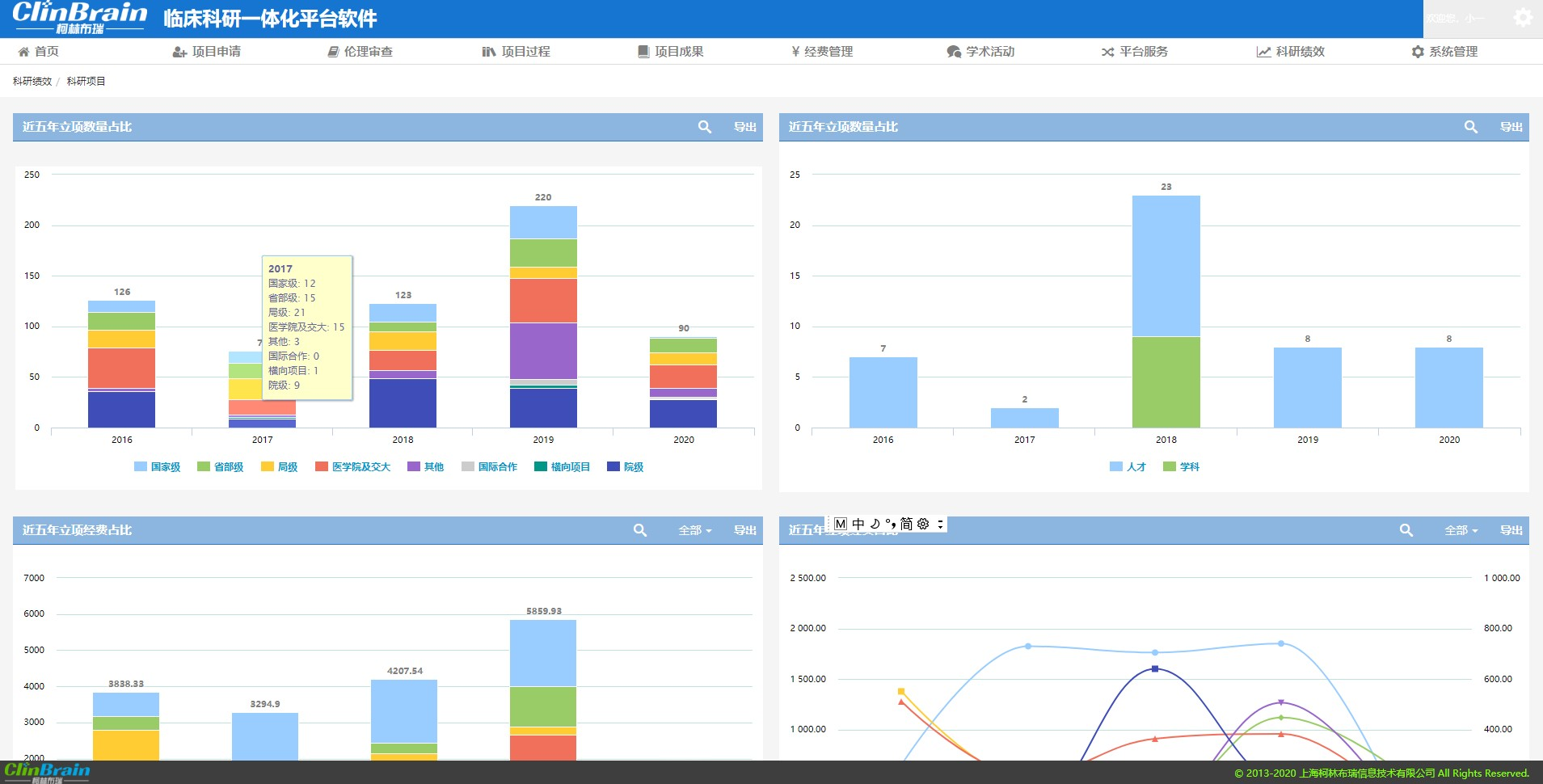Viewport: 1543px width, 784px height.
Task: Click search icon in top-left 立项数量占比 panel
Action: [x=705, y=127]
